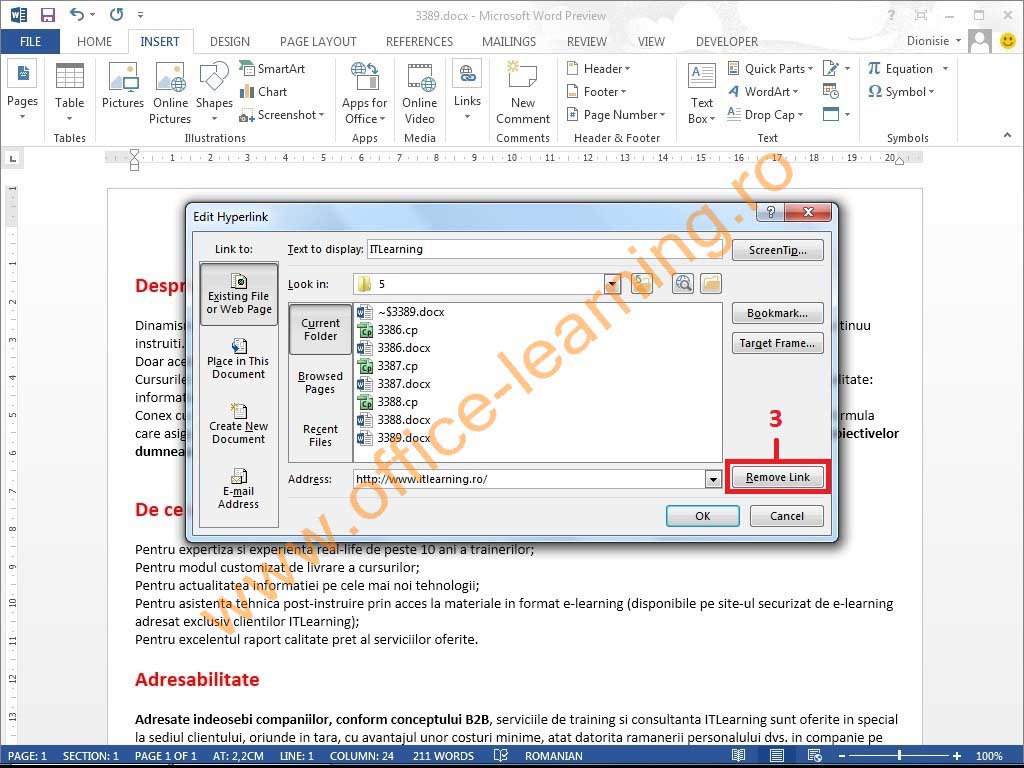The image size is (1024, 768).
Task: Click the zoom out minus button
Action: [x=842, y=756]
